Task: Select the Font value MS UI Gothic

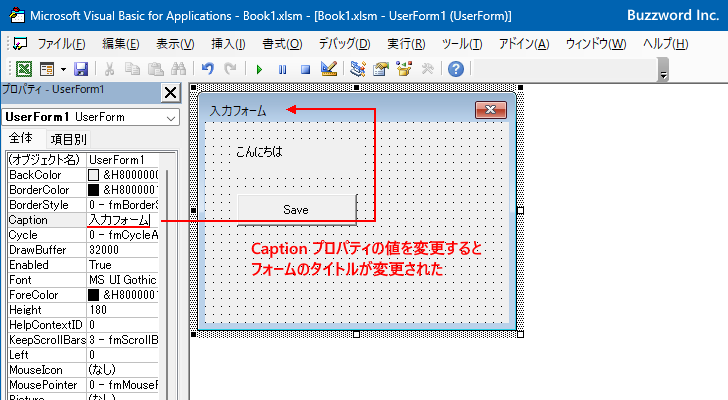Action: (x=123, y=280)
